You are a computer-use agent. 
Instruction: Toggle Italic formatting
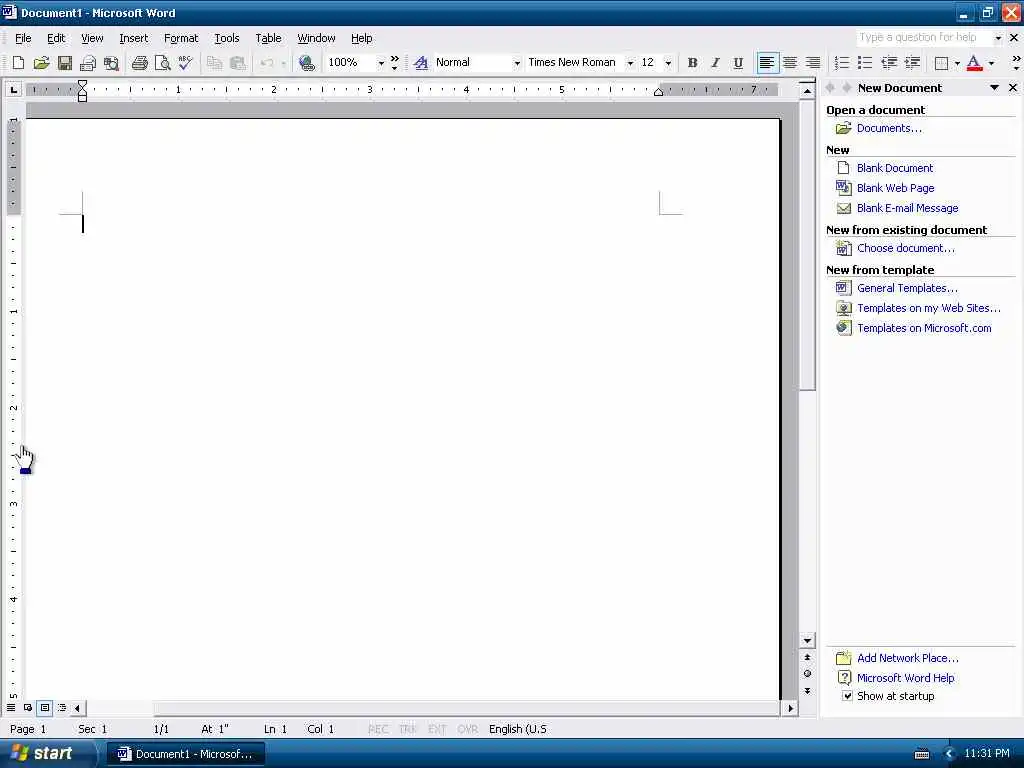point(715,63)
